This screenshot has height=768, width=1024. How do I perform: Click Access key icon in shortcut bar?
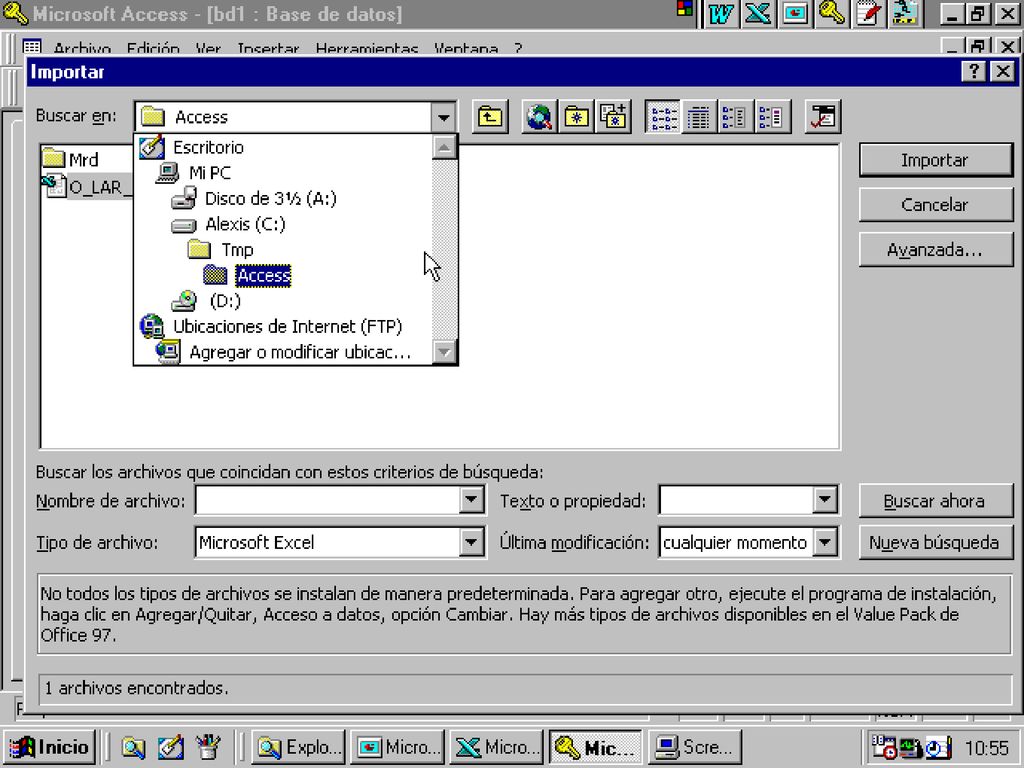pos(832,14)
